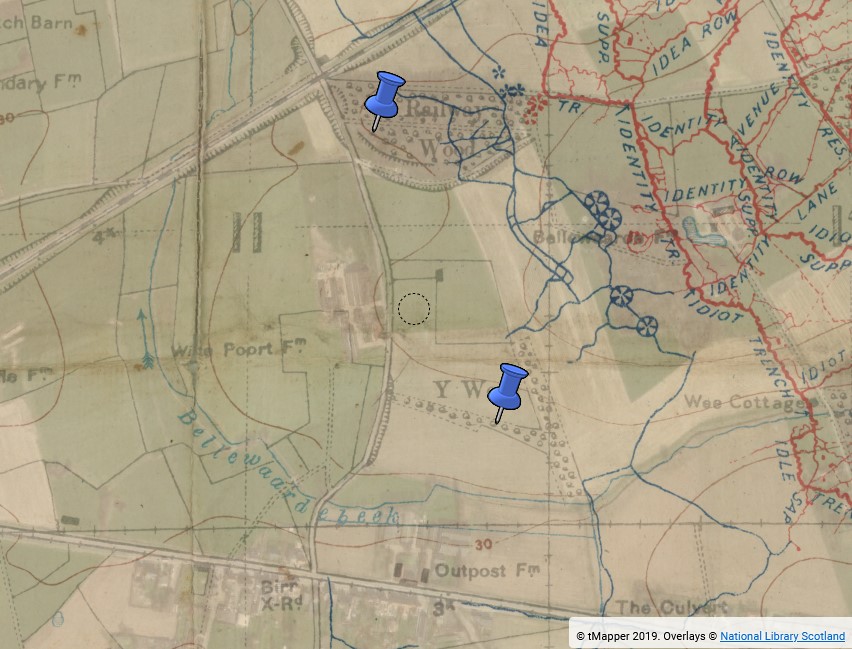Click the dashed circle marker on the map
The image size is (852, 649).
coord(413,310)
